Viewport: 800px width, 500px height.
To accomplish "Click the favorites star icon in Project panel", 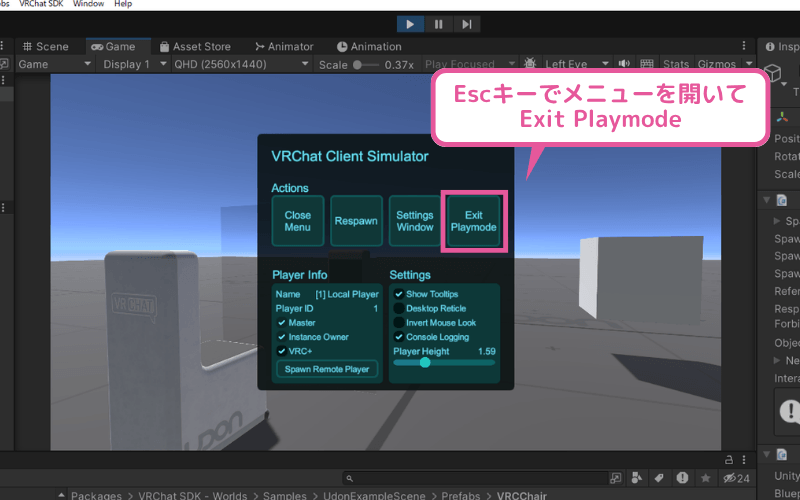I will (706, 478).
